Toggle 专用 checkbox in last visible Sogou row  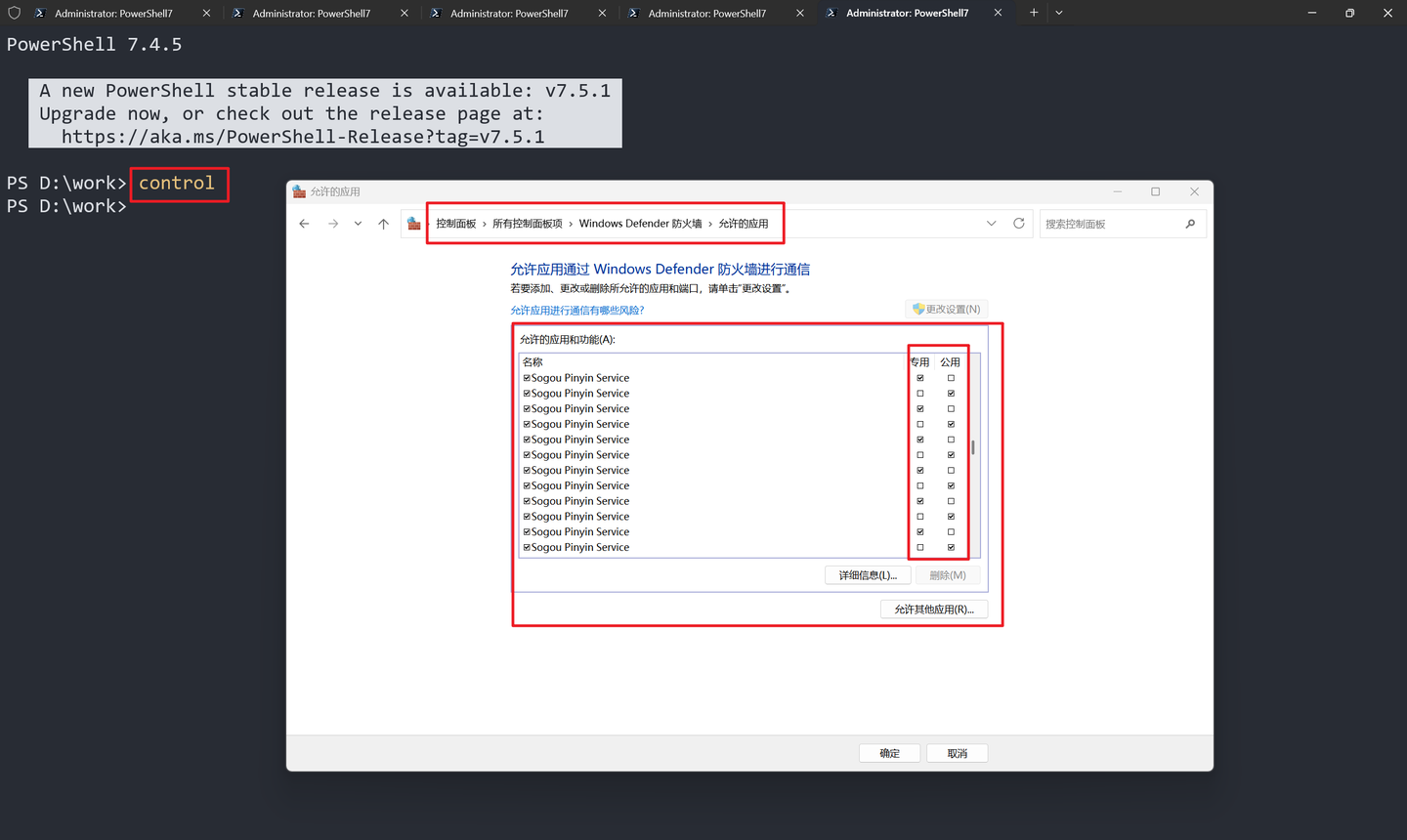tap(919, 548)
